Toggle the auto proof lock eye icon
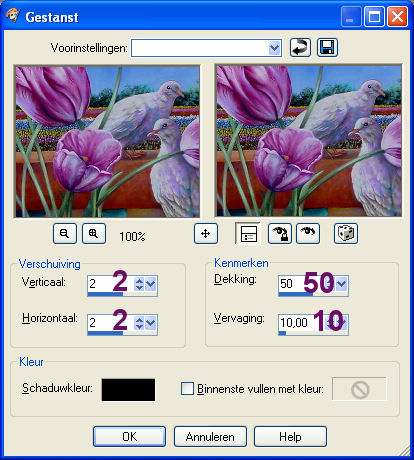Viewport: 414px width, 460px height. 280,233
